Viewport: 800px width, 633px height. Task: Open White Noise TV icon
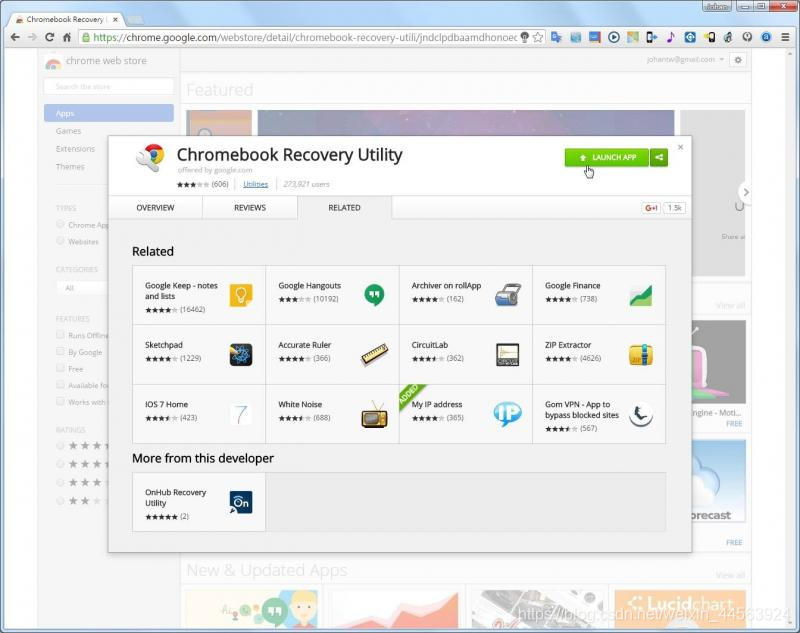(x=374, y=414)
